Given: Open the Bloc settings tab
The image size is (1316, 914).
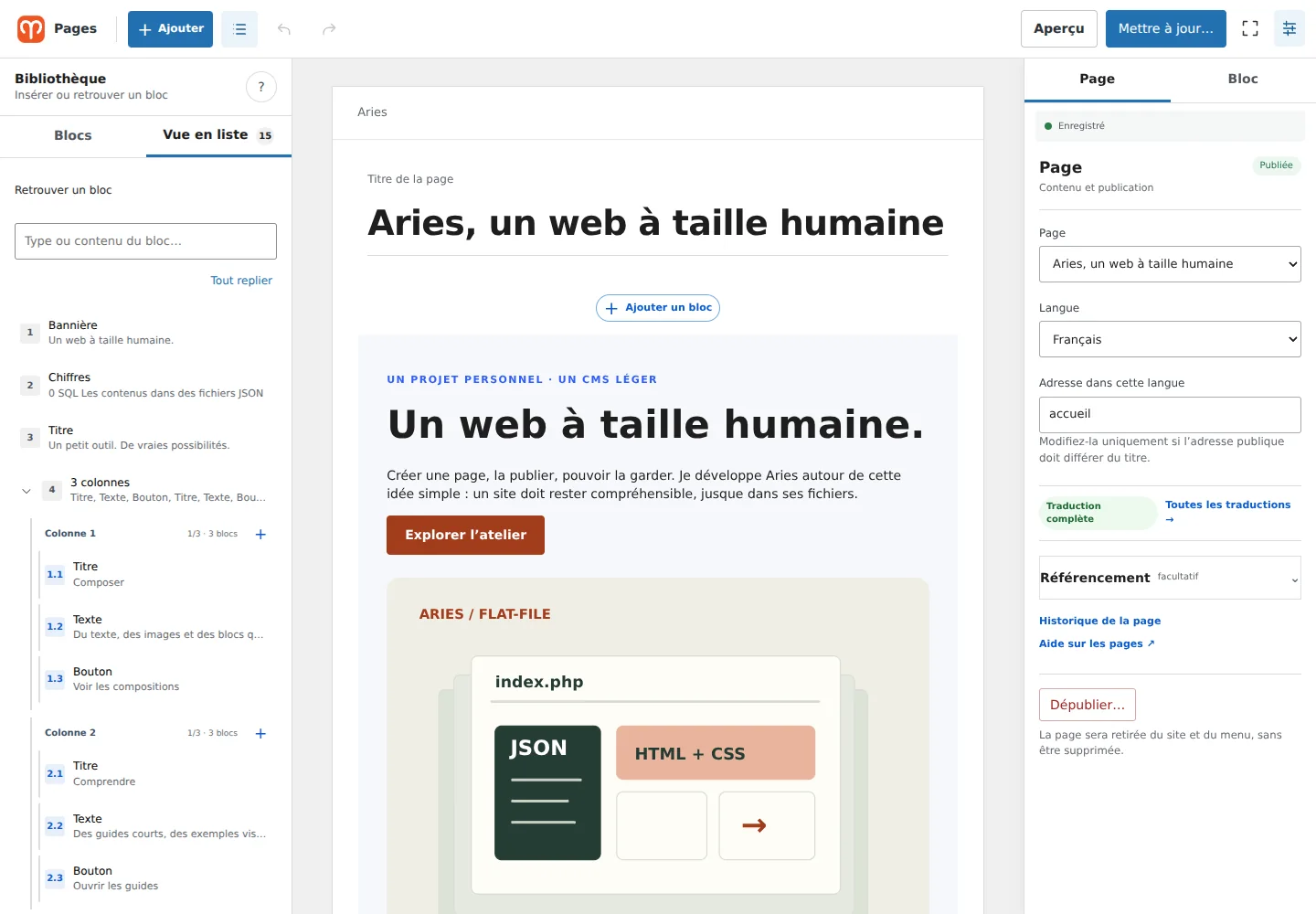Looking at the screenshot, I should (1243, 80).
